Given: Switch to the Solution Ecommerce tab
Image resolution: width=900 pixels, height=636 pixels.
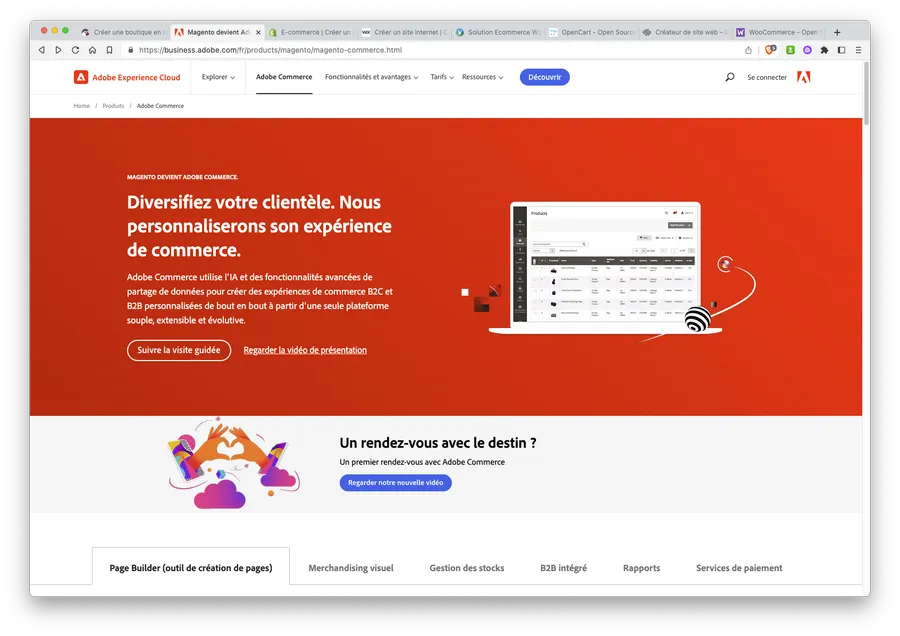Looking at the screenshot, I should tap(498, 32).
